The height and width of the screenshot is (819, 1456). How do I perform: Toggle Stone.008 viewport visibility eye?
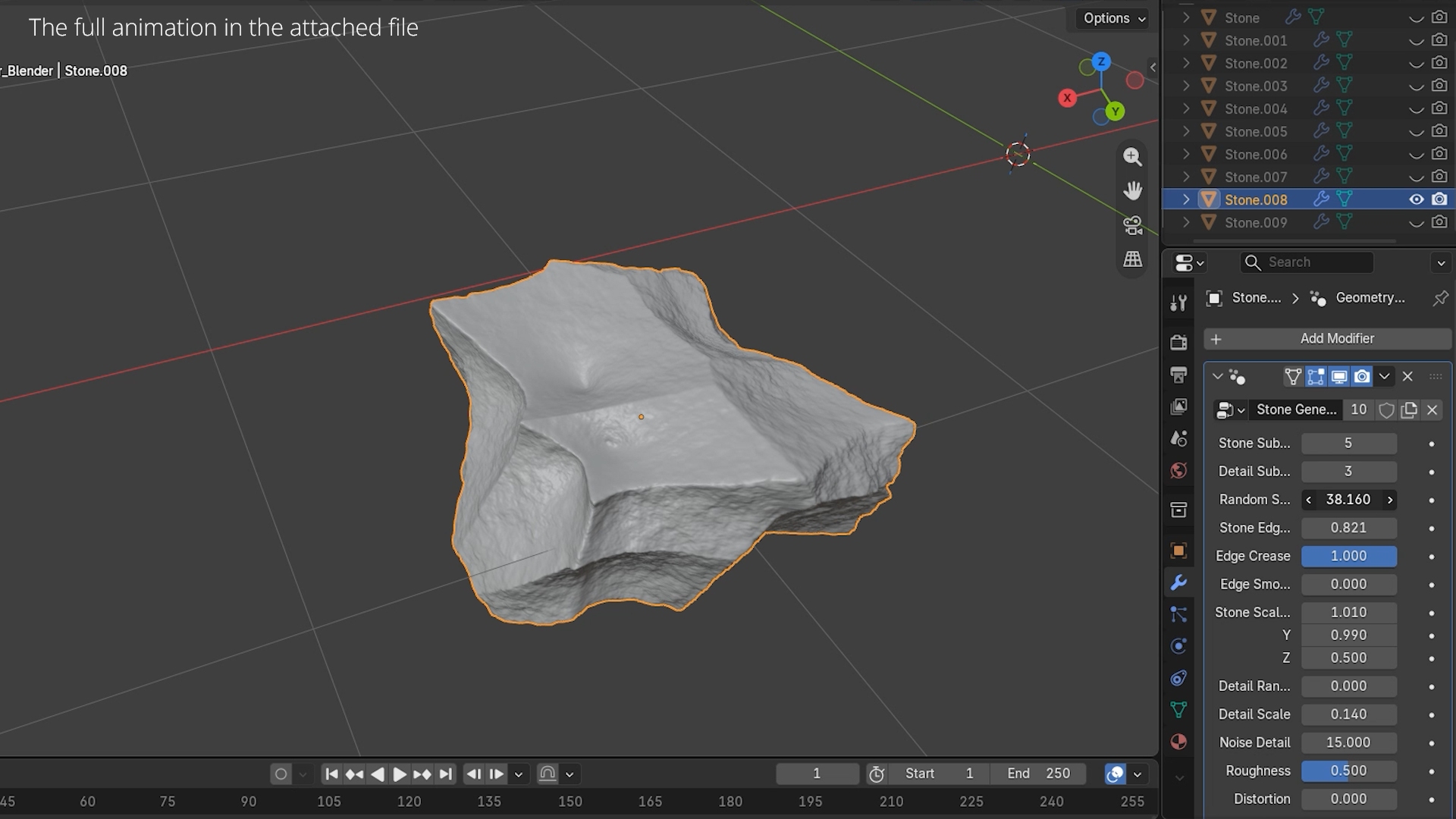tap(1416, 199)
